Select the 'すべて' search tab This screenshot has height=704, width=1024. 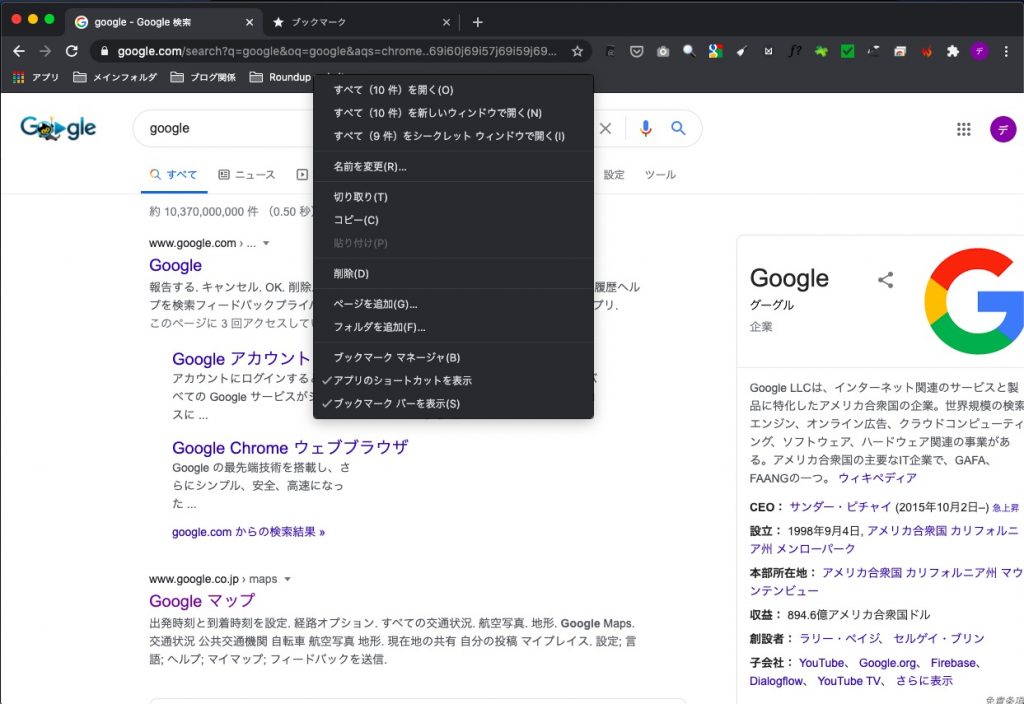[x=174, y=174]
